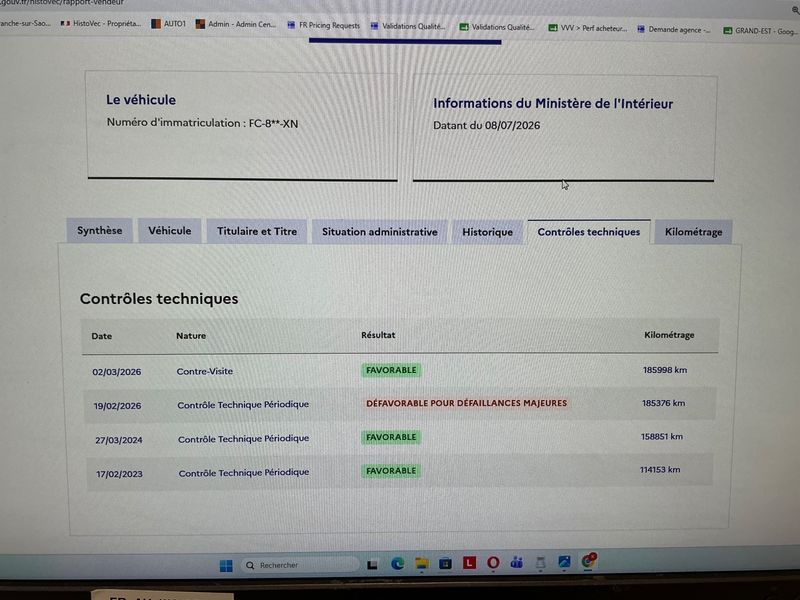Screen dimensions: 800x600
Task: Launch Microsoft Edge from the taskbar
Action: (x=397, y=563)
